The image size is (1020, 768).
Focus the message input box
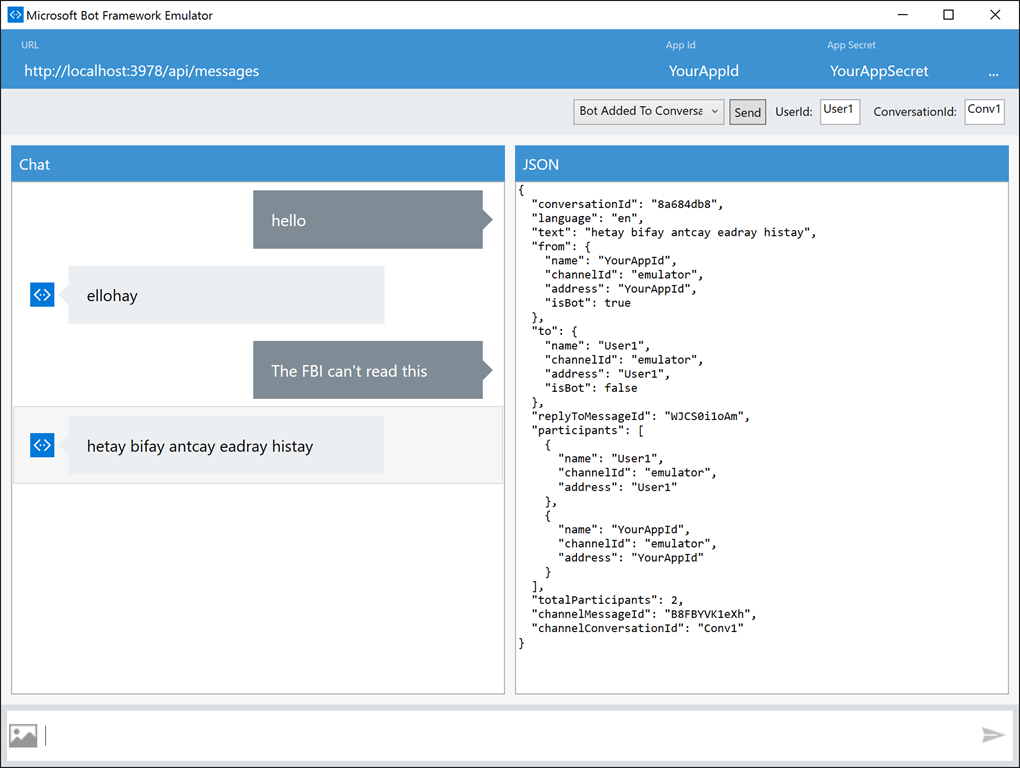(x=510, y=736)
